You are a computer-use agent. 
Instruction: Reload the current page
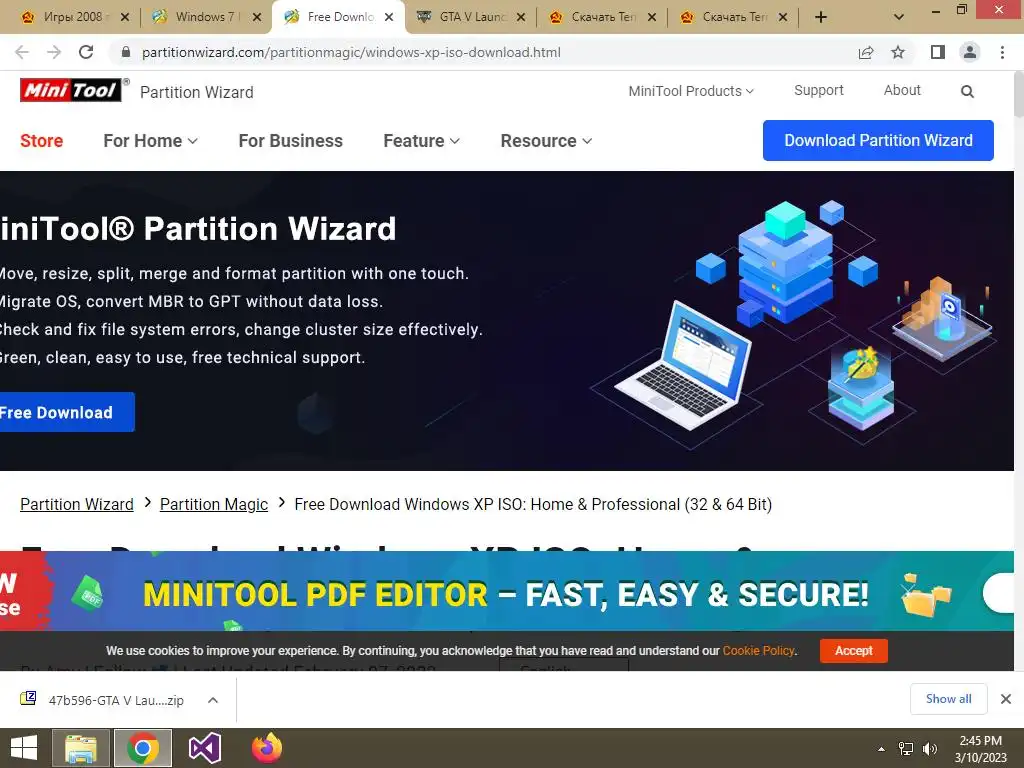click(x=86, y=52)
